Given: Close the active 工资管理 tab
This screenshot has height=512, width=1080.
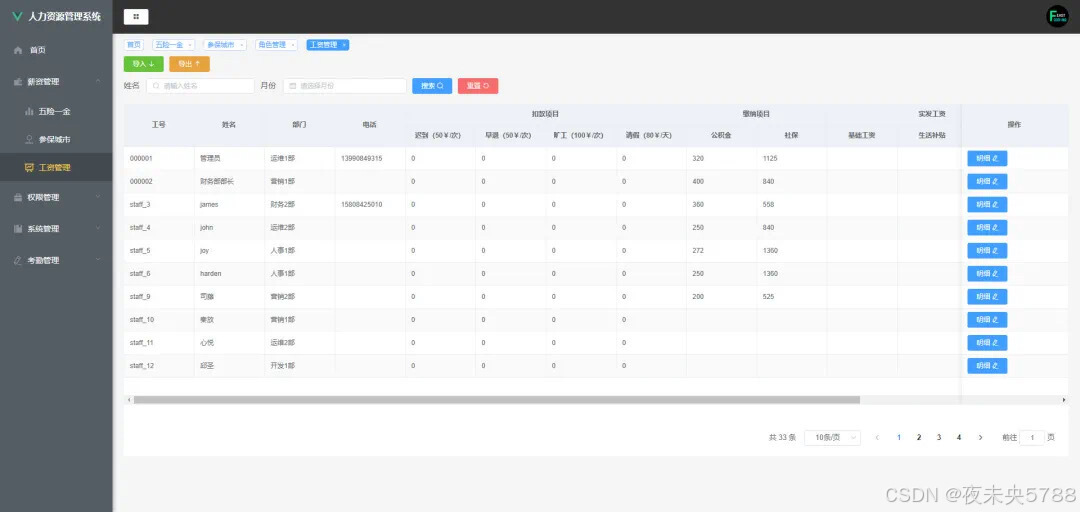Looking at the screenshot, I should tap(344, 45).
